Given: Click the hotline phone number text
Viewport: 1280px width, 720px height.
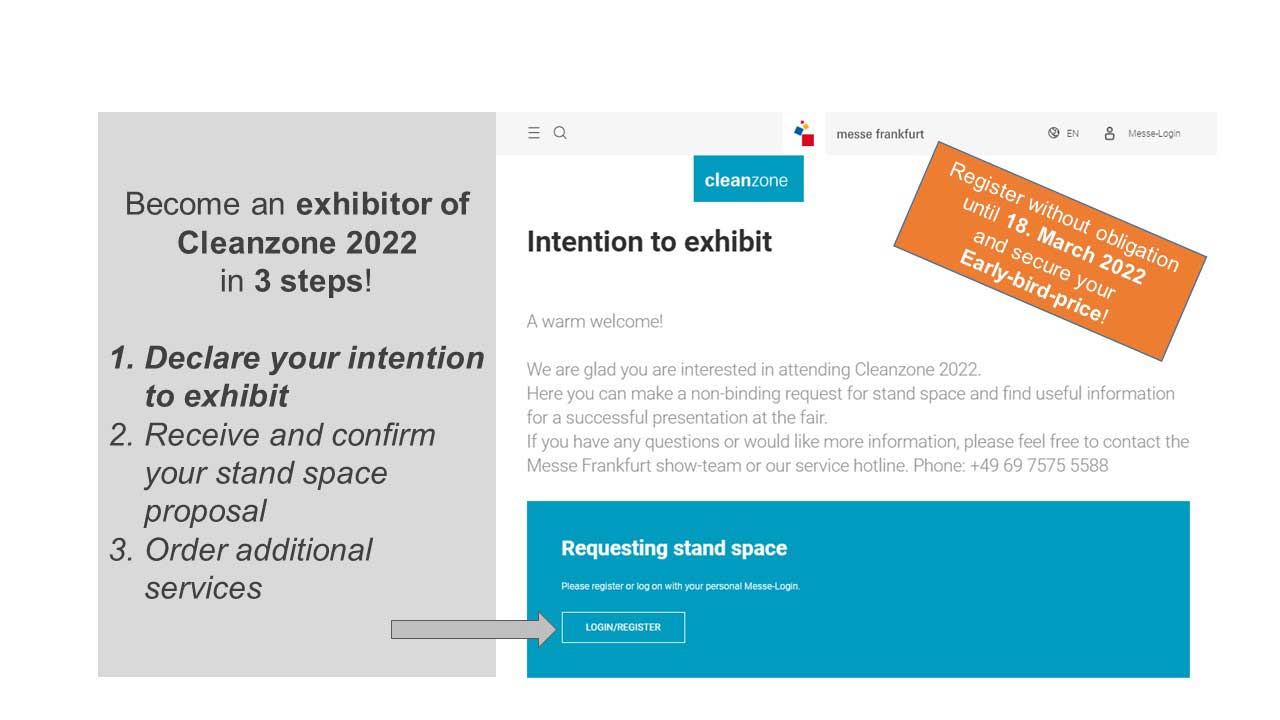Looking at the screenshot, I should click(x=1039, y=465).
